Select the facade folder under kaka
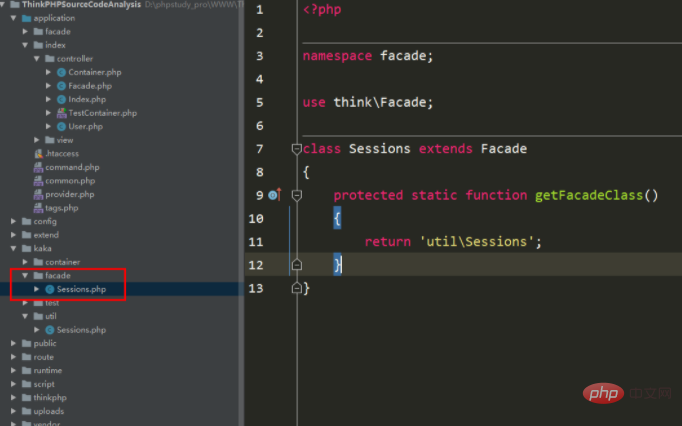 58,275
